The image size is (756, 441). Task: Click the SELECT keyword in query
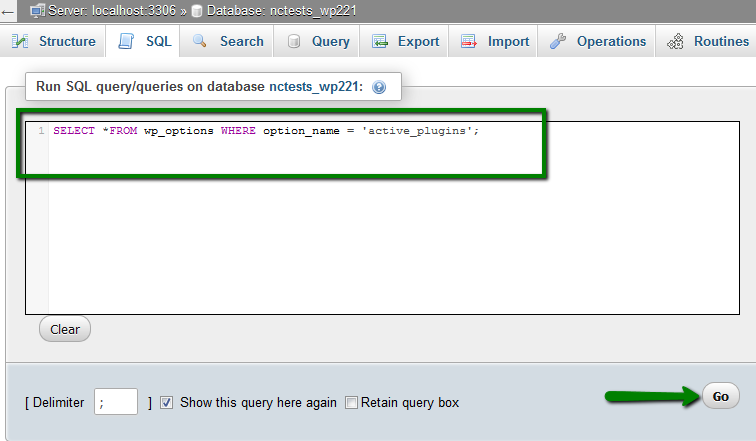point(74,131)
